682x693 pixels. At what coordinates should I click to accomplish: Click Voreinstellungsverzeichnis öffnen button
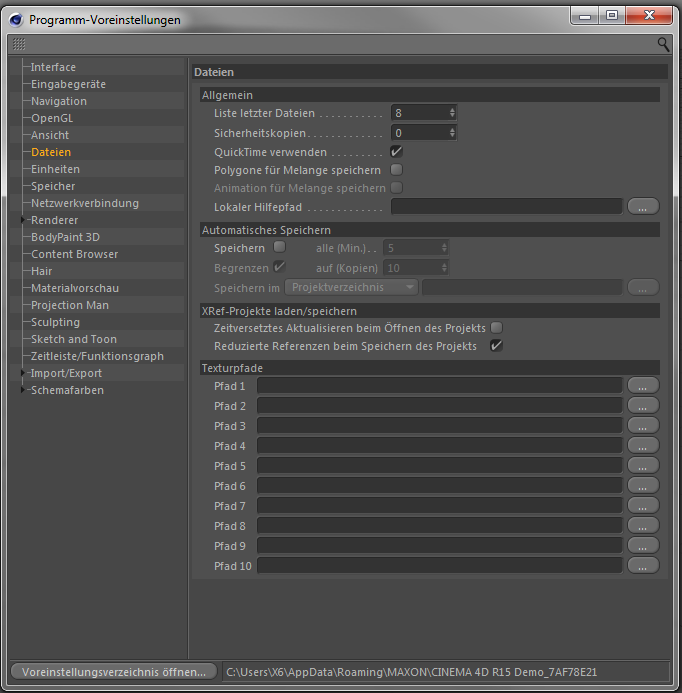114,672
